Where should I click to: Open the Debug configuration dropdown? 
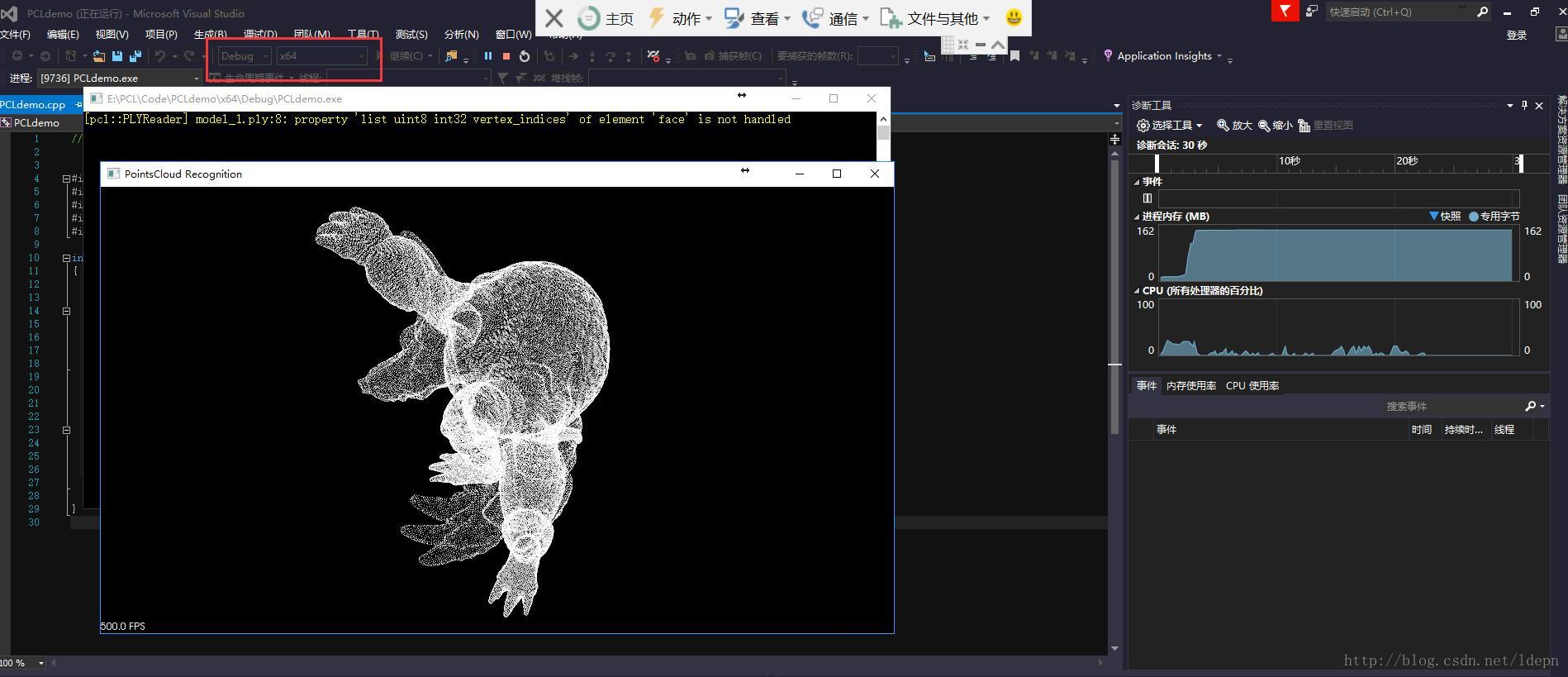pos(245,55)
